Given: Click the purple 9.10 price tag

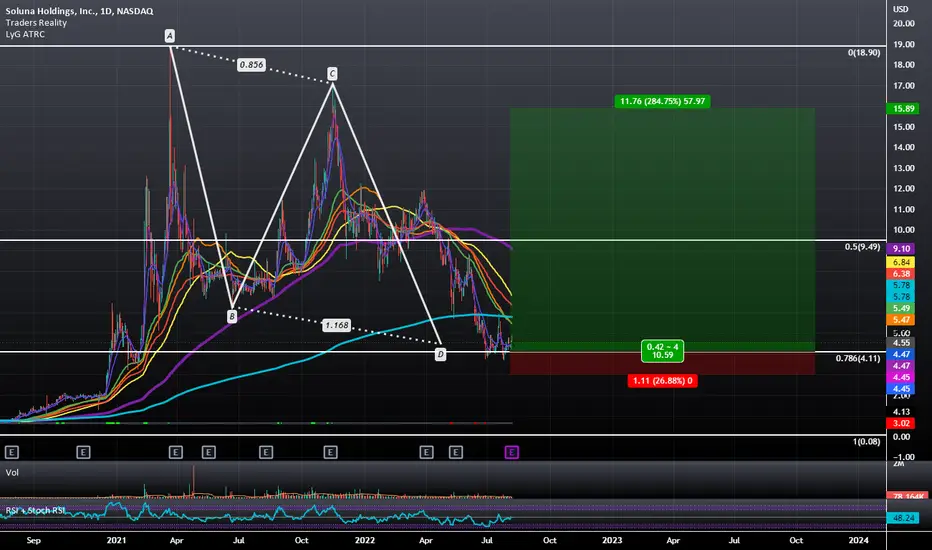Looking at the screenshot, I should tap(901, 249).
